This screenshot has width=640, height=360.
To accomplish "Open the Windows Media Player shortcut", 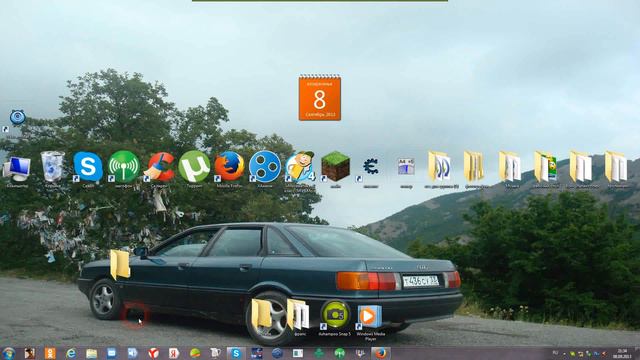I will [x=369, y=317].
